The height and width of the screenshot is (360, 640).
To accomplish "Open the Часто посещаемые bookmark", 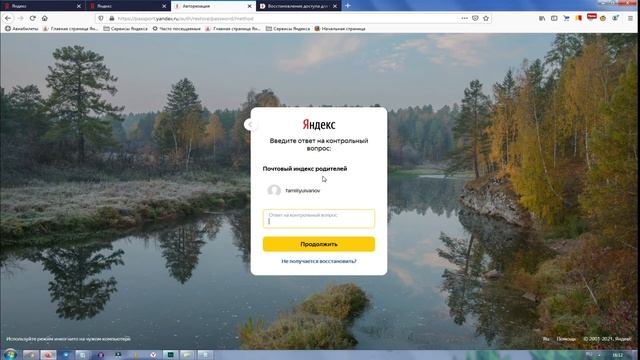I will point(177,29).
